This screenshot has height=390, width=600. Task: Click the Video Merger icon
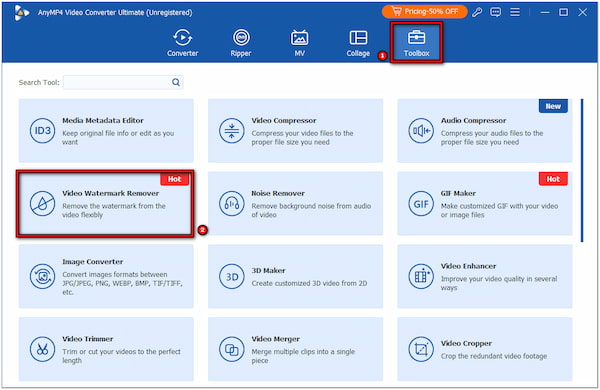pyautogui.click(x=232, y=349)
